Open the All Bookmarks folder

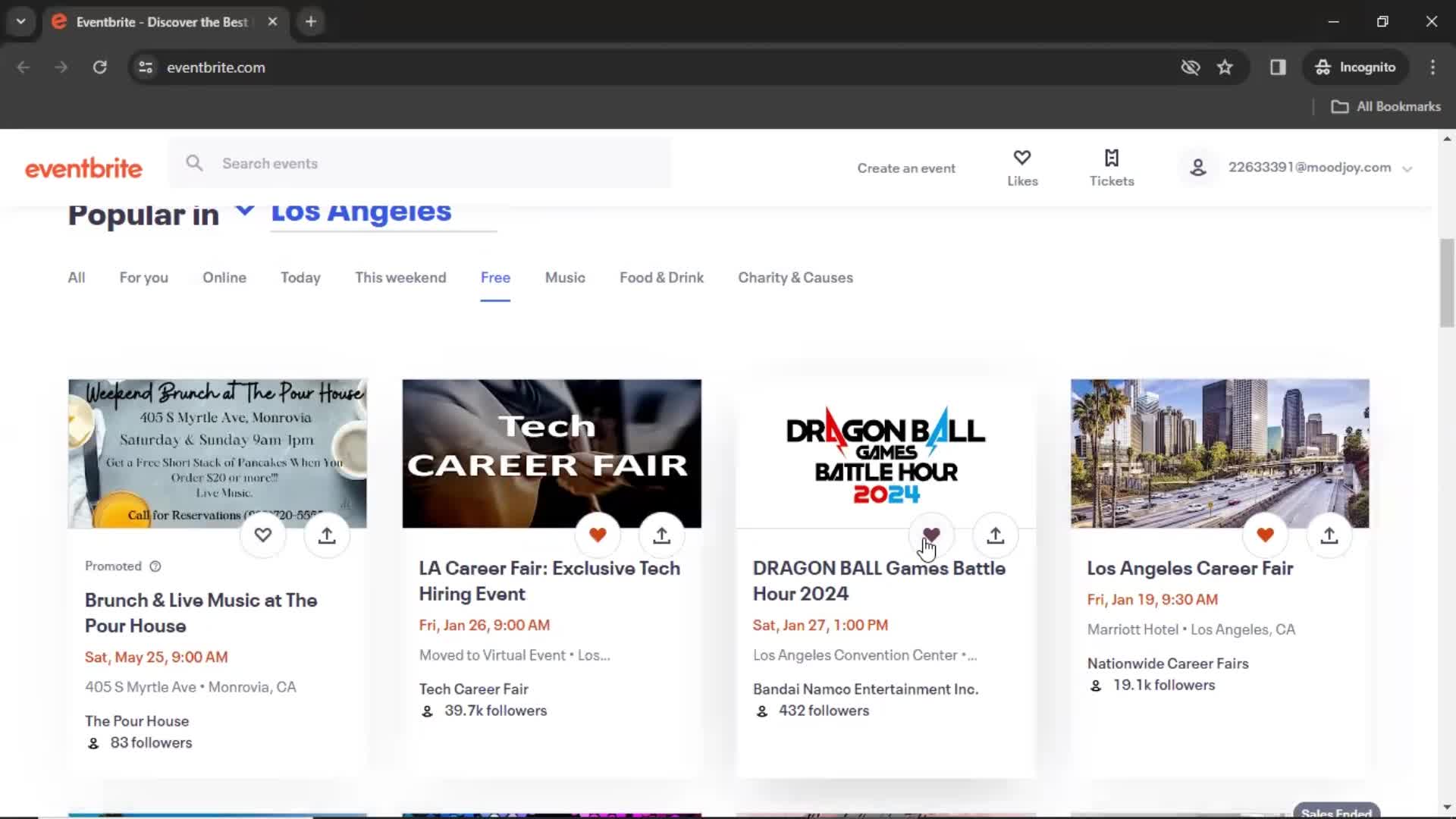pyautogui.click(x=1386, y=107)
